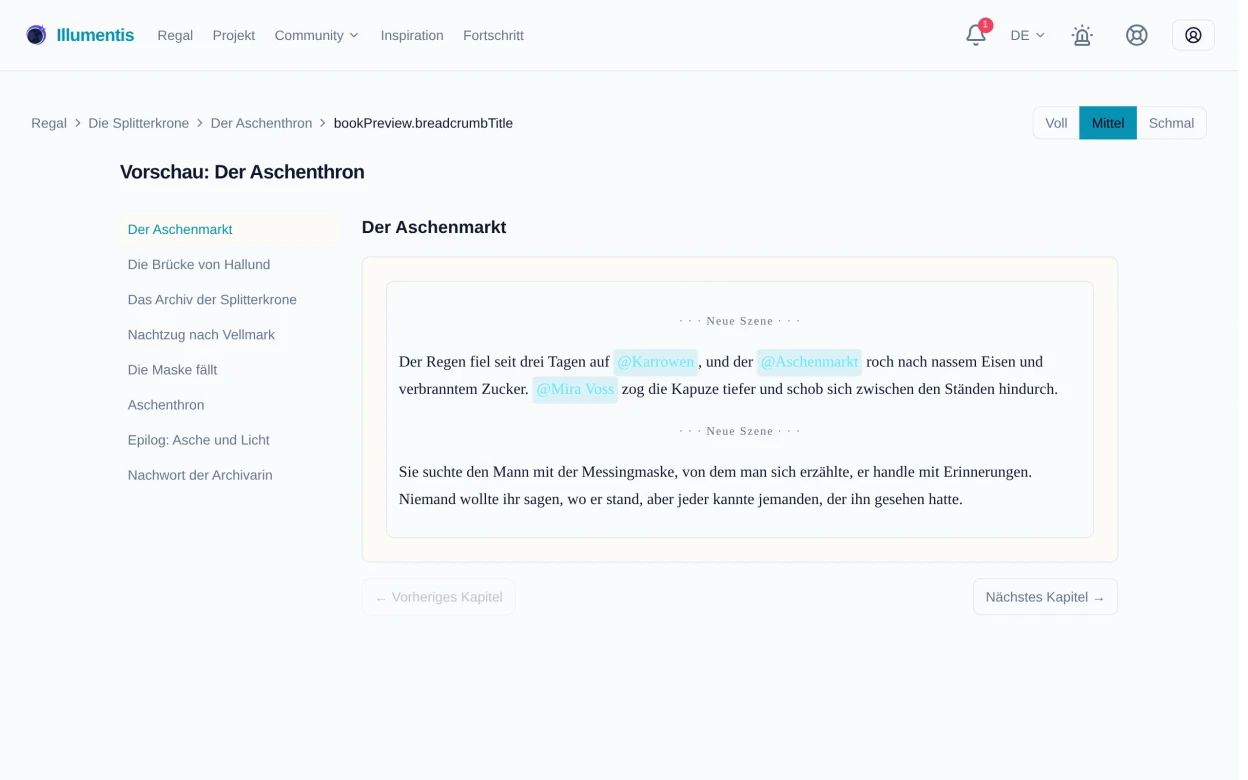
Task: Open the user profile icon
Action: 1193,35
